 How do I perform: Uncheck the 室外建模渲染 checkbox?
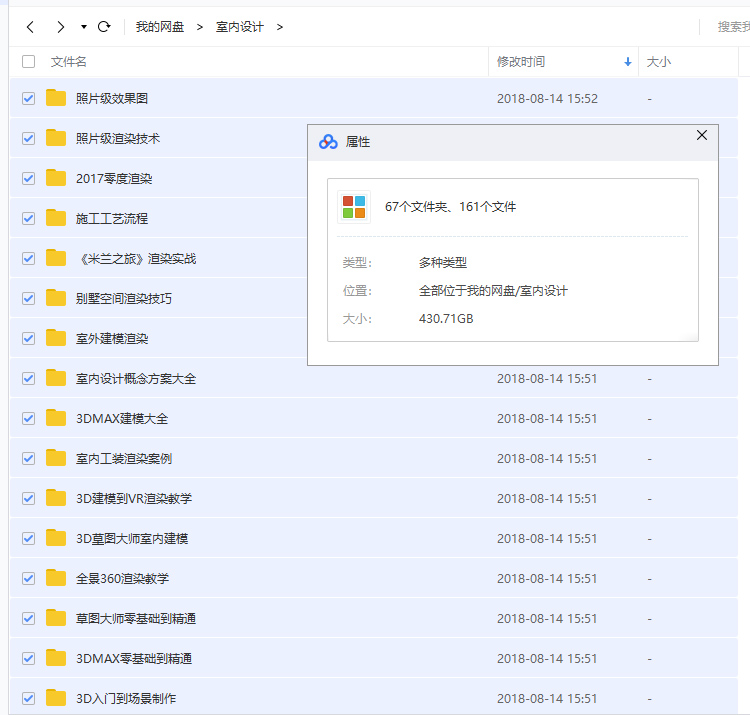click(28, 339)
